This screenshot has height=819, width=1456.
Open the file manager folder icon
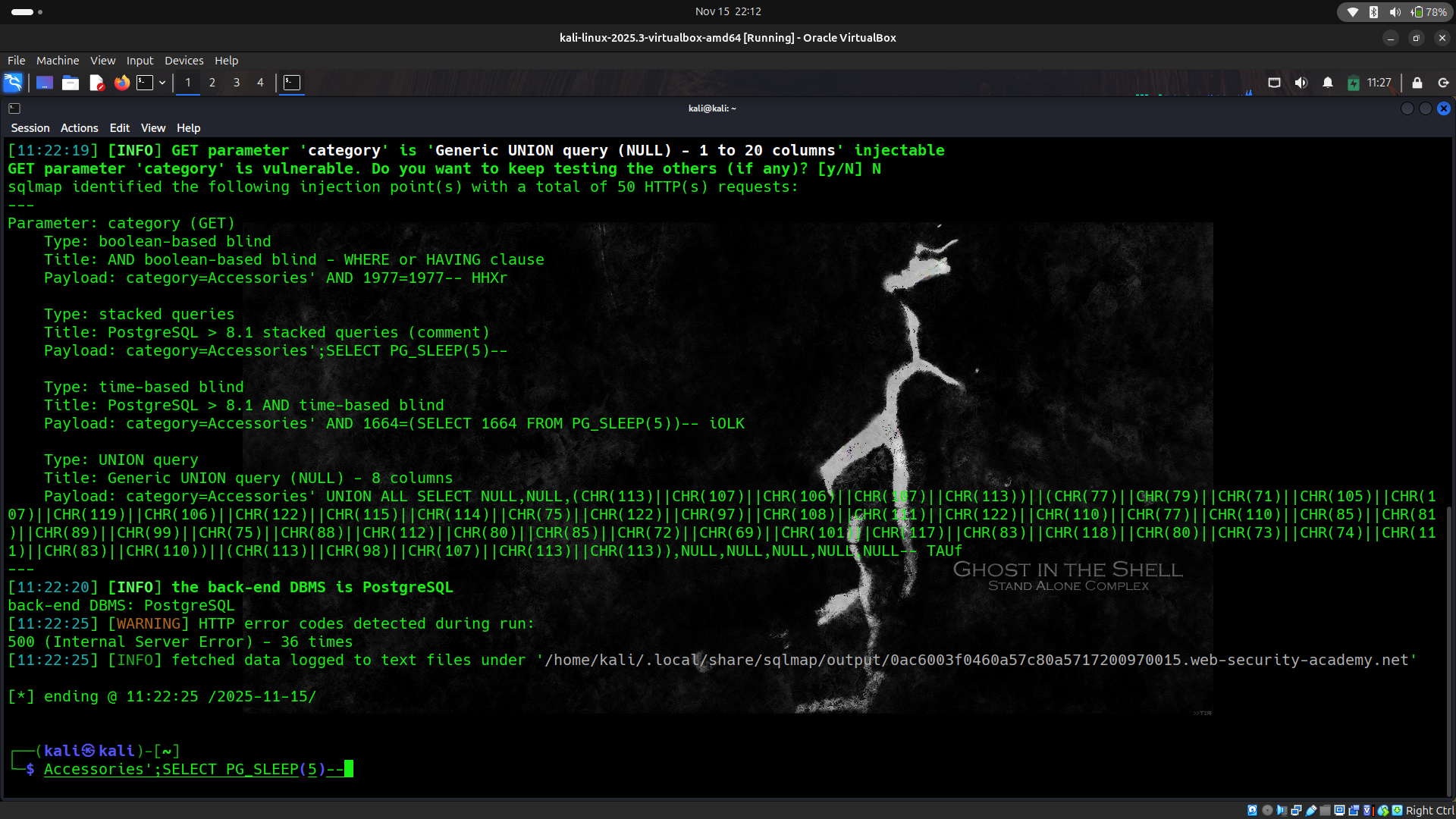[71, 83]
